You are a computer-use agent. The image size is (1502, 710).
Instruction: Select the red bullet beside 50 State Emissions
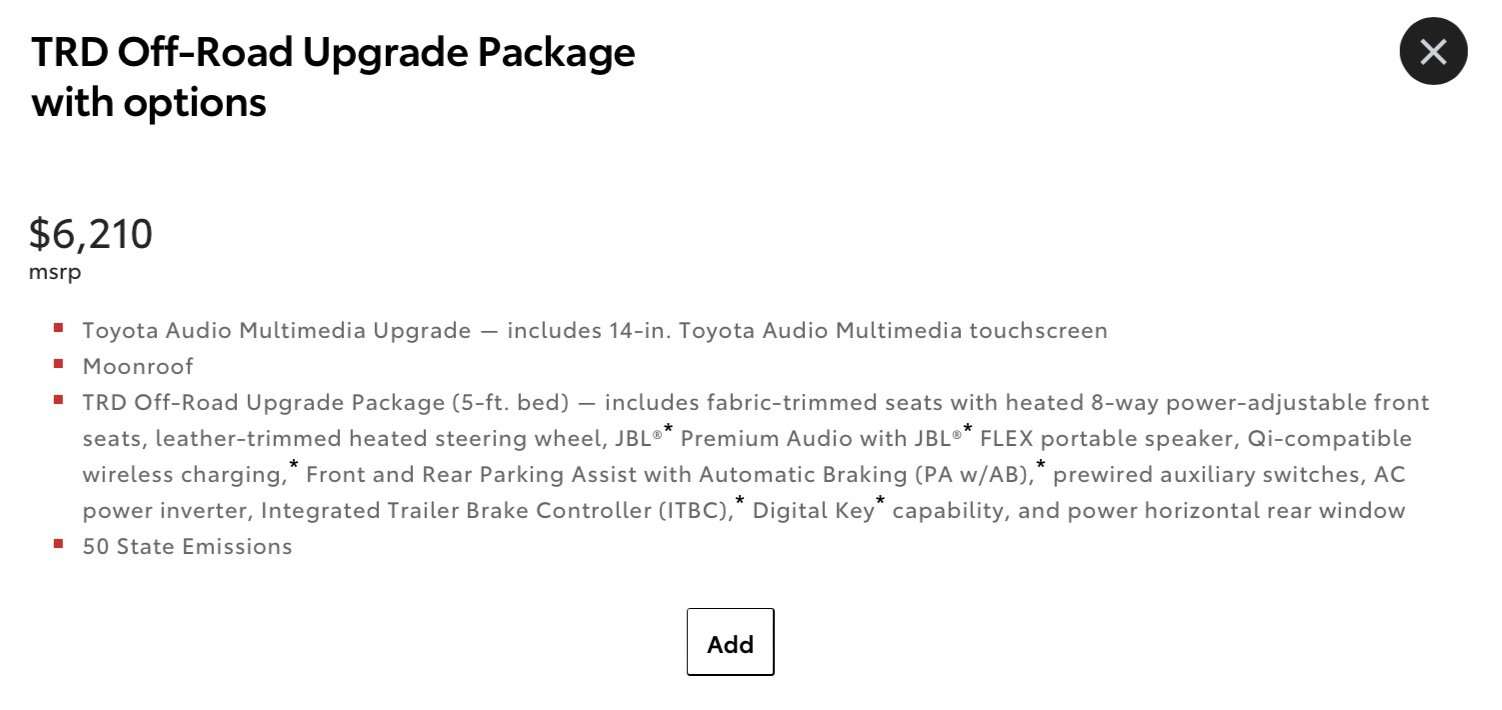(x=59, y=543)
